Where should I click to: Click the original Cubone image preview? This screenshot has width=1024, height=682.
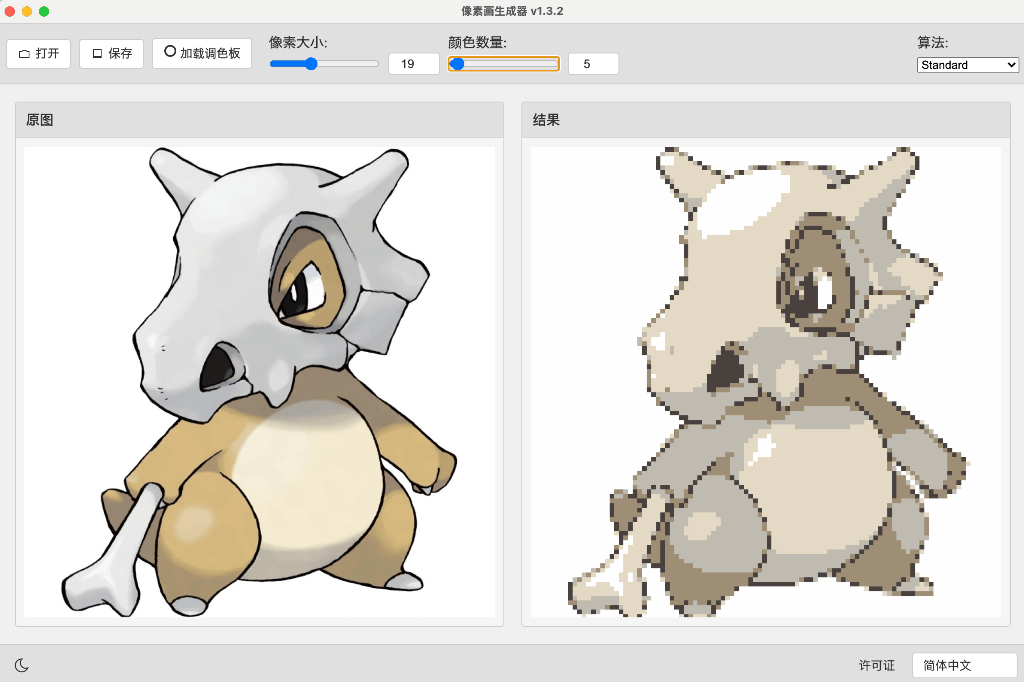click(259, 382)
